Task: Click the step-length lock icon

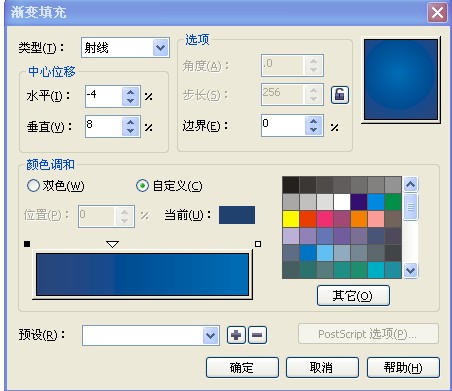Action: point(339,95)
